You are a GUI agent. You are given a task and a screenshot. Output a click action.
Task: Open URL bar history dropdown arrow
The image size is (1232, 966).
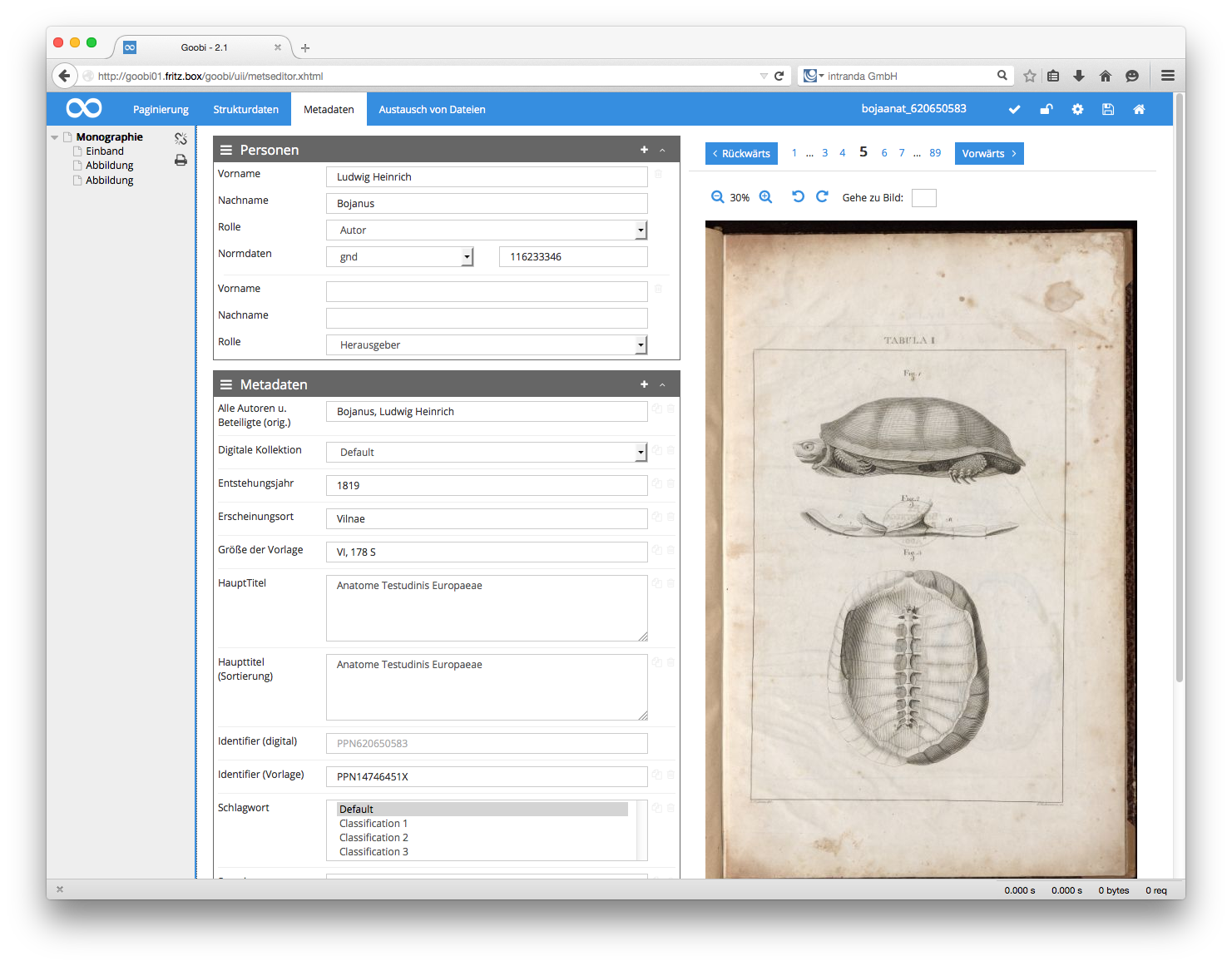[x=764, y=76]
